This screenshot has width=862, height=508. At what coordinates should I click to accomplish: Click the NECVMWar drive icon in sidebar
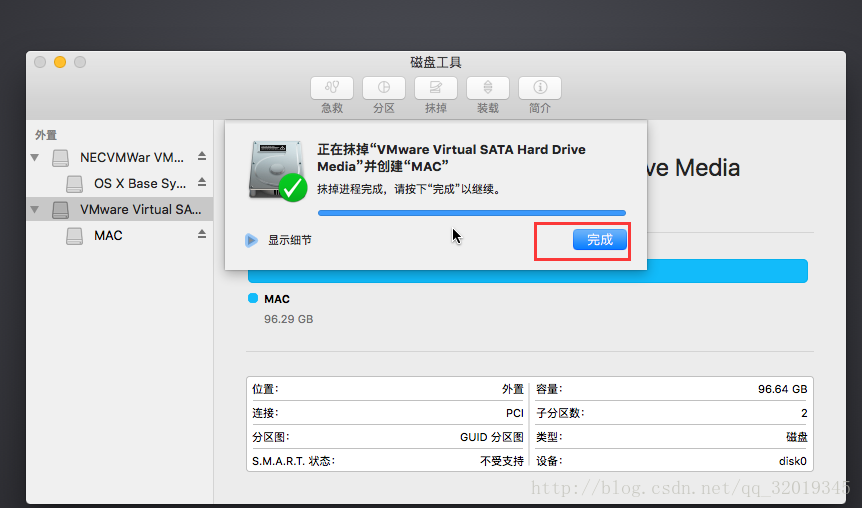click(x=60, y=158)
